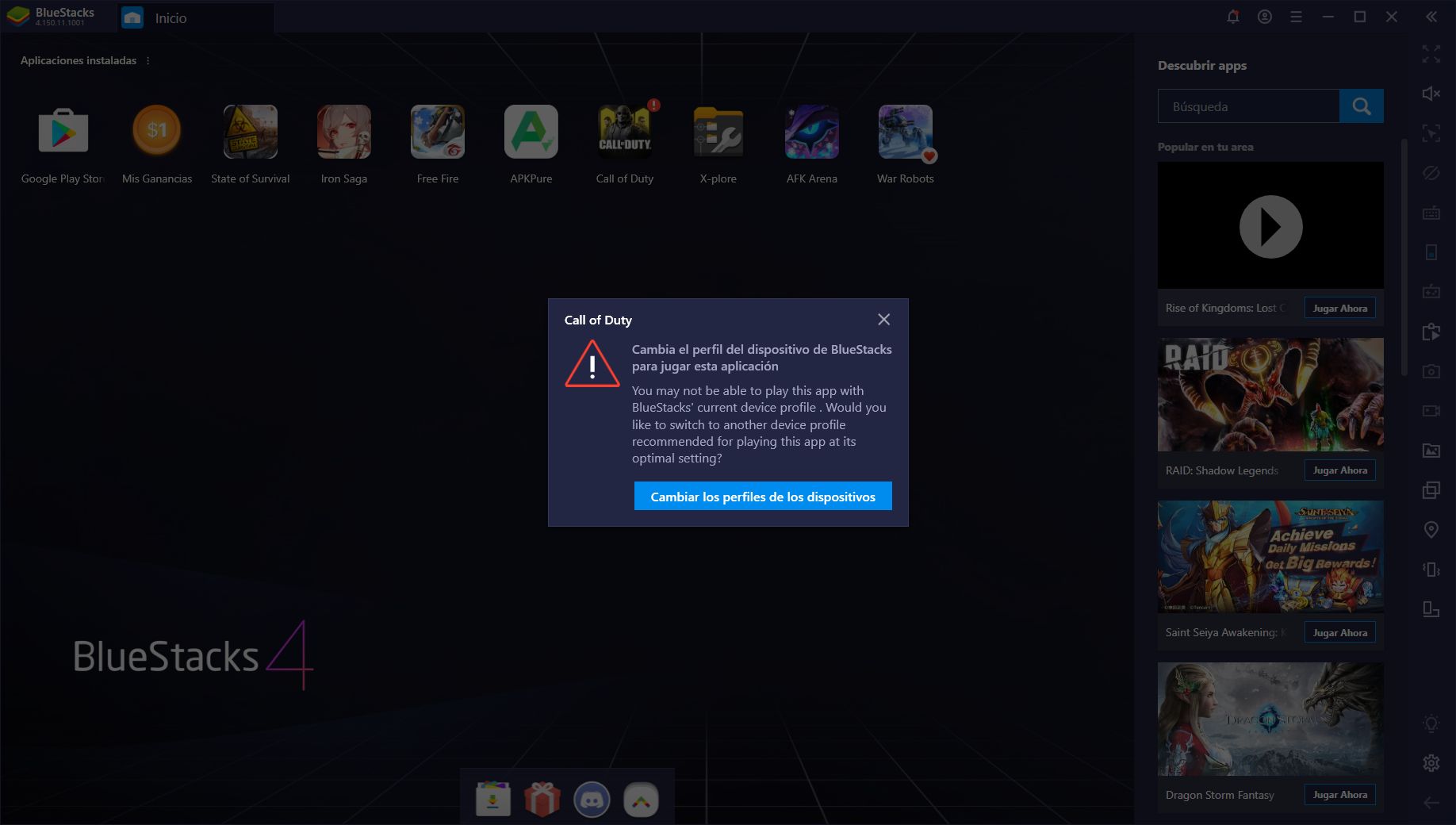Image resolution: width=1456 pixels, height=825 pixels.
Task: Click the back arrow in sidebar
Action: (1431, 803)
